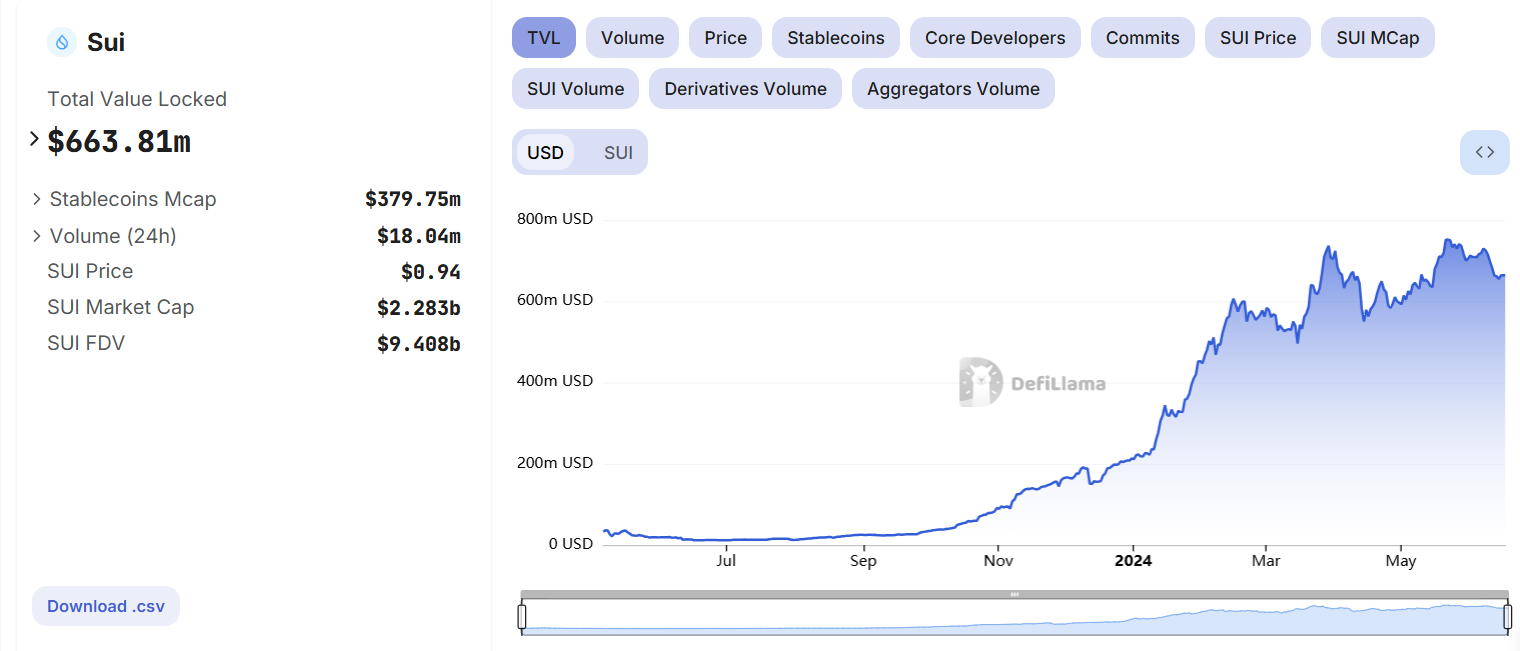Image resolution: width=1520 pixels, height=651 pixels.
Task: Download the .csv data file
Action: click(x=106, y=606)
